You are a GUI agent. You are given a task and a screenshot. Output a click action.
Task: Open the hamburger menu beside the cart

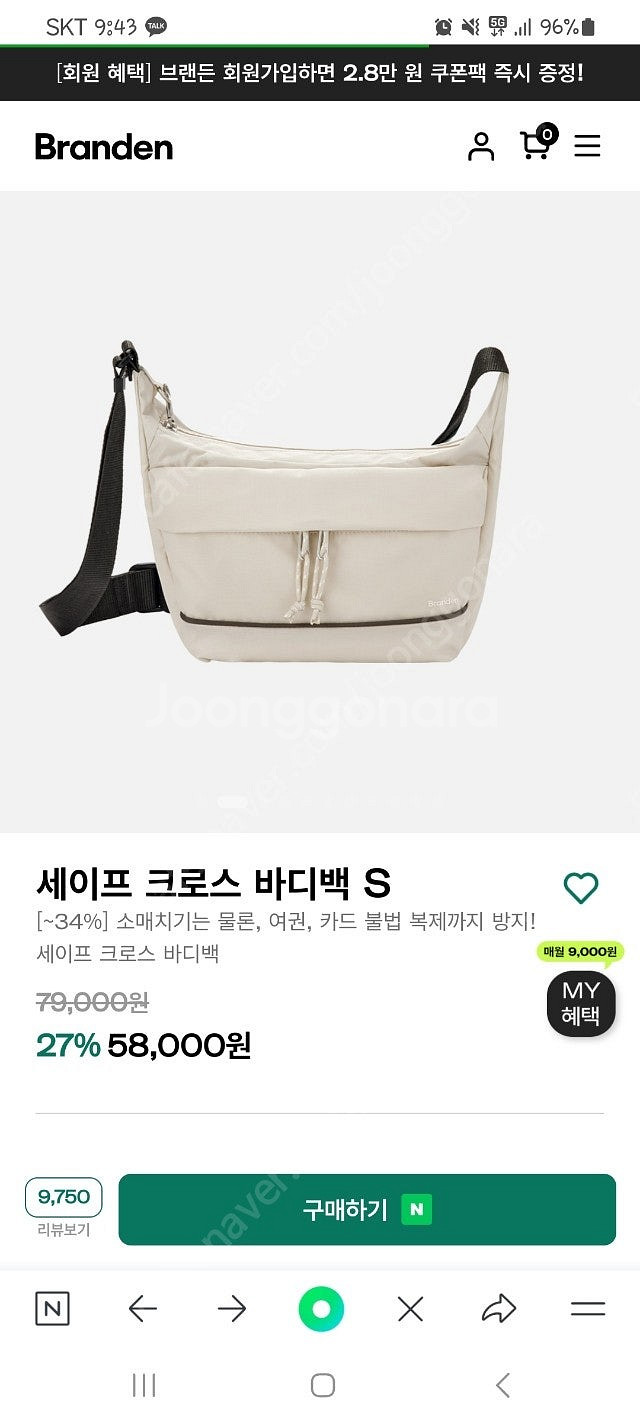[587, 146]
